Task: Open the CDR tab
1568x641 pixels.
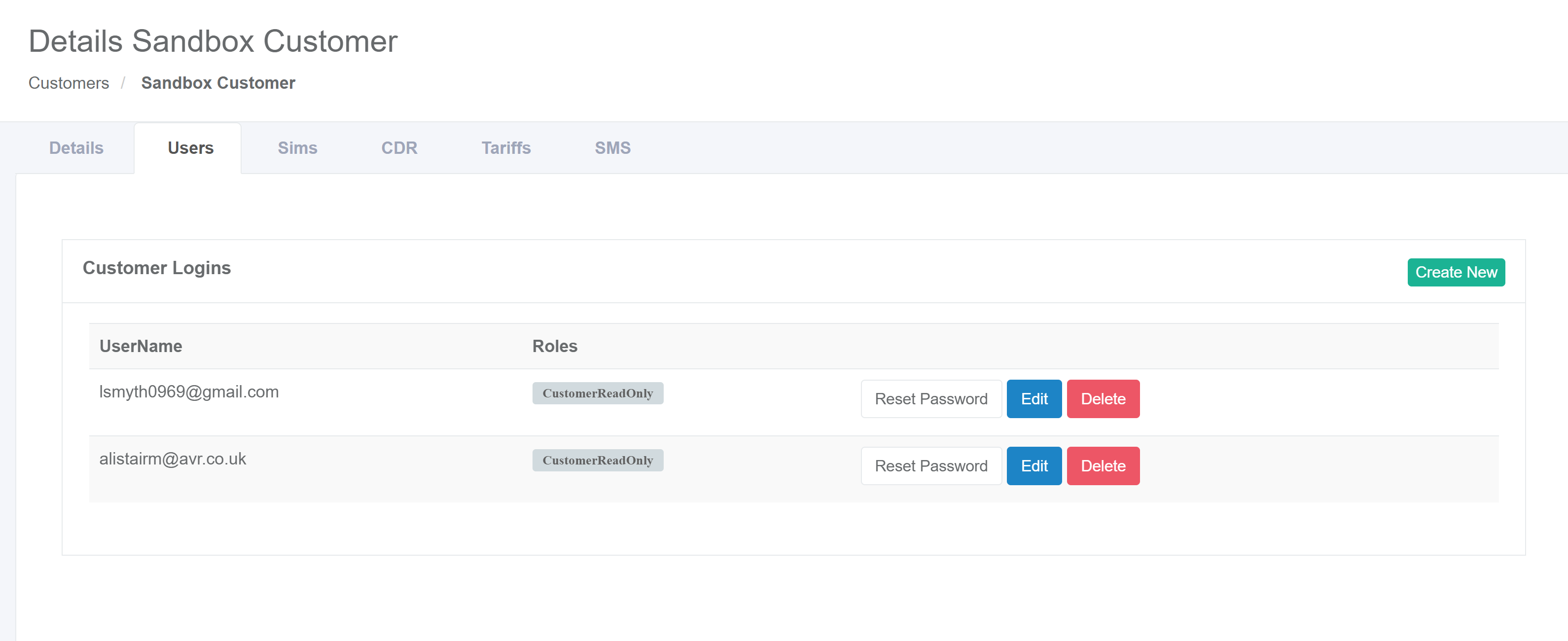Action: pos(399,148)
